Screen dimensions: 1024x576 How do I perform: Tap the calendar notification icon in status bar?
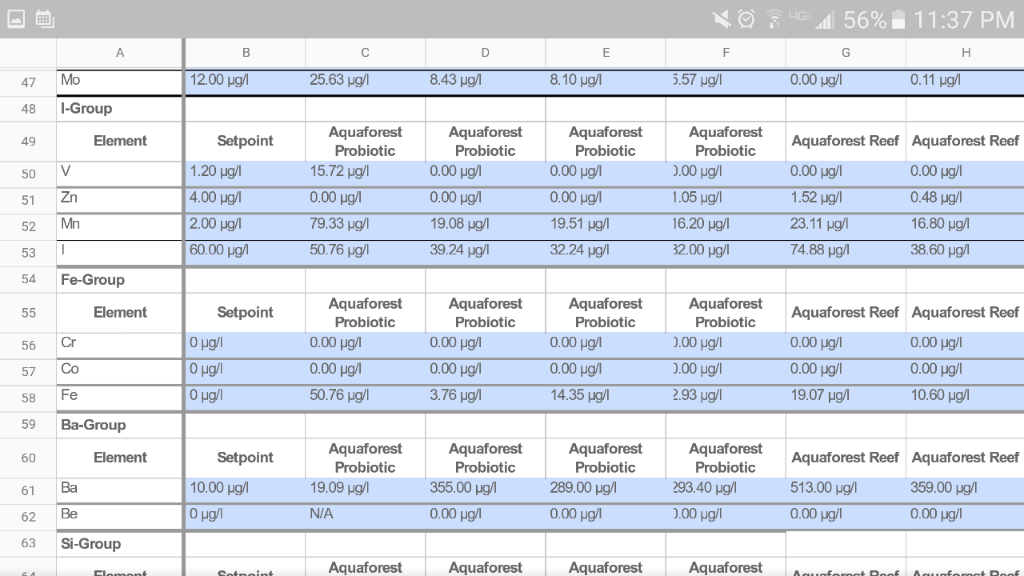[44, 19]
